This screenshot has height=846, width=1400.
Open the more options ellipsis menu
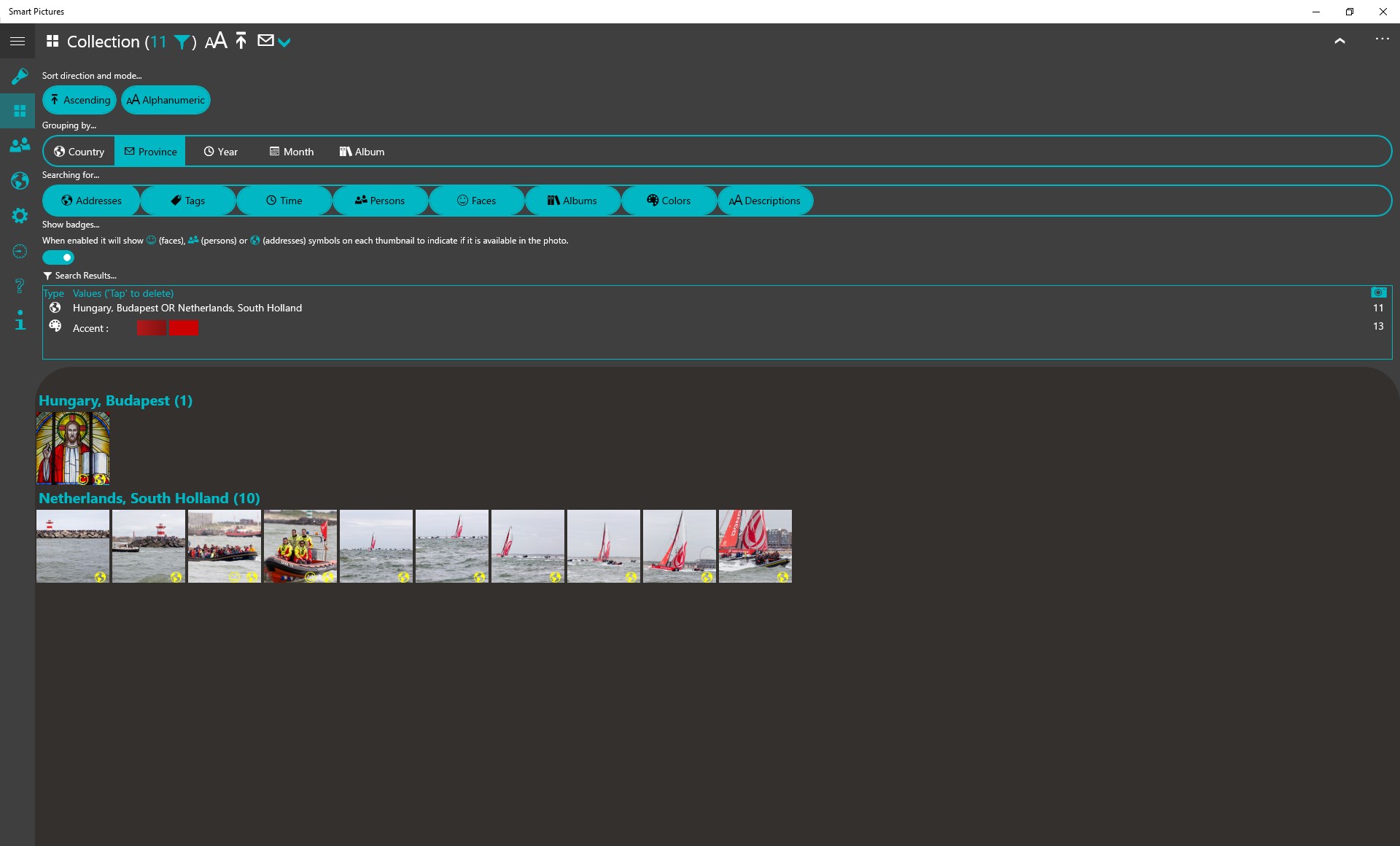(1382, 39)
